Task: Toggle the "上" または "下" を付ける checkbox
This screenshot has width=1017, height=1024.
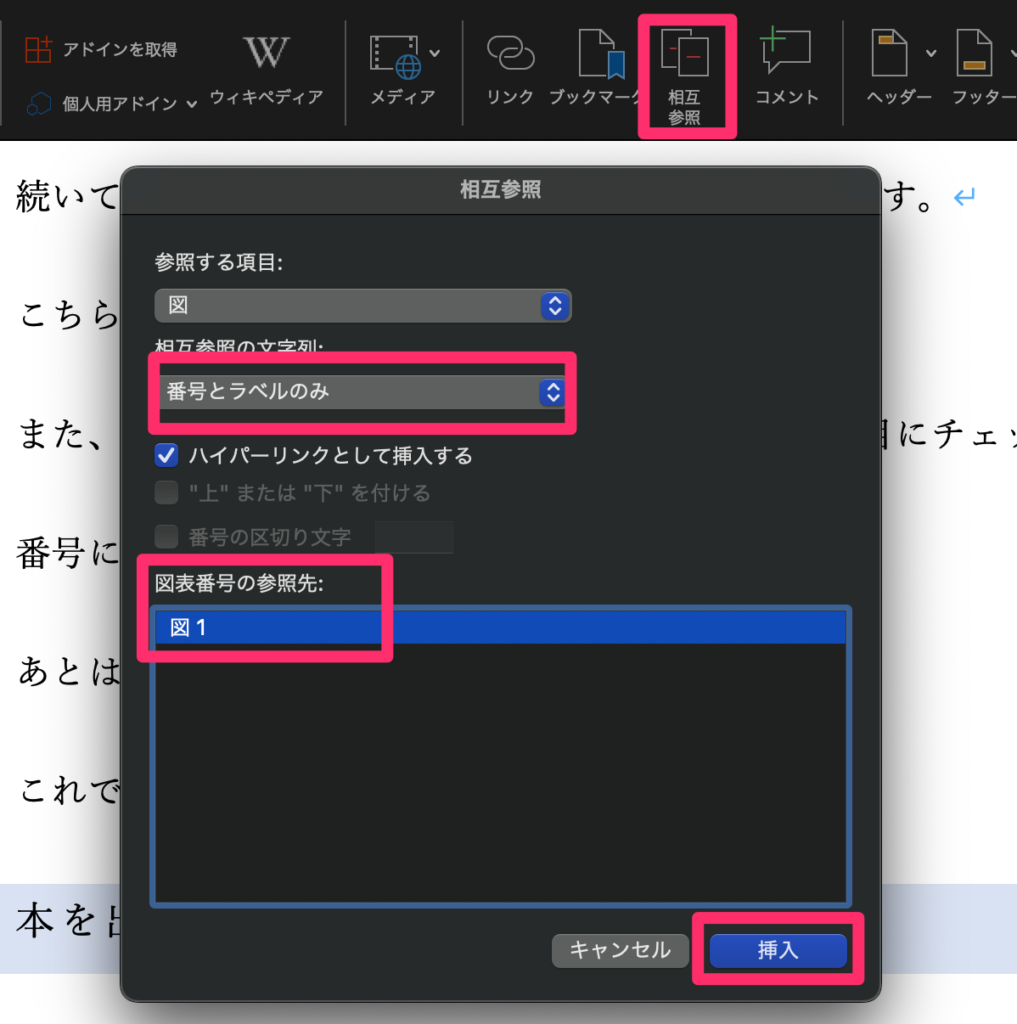Action: tap(167, 493)
